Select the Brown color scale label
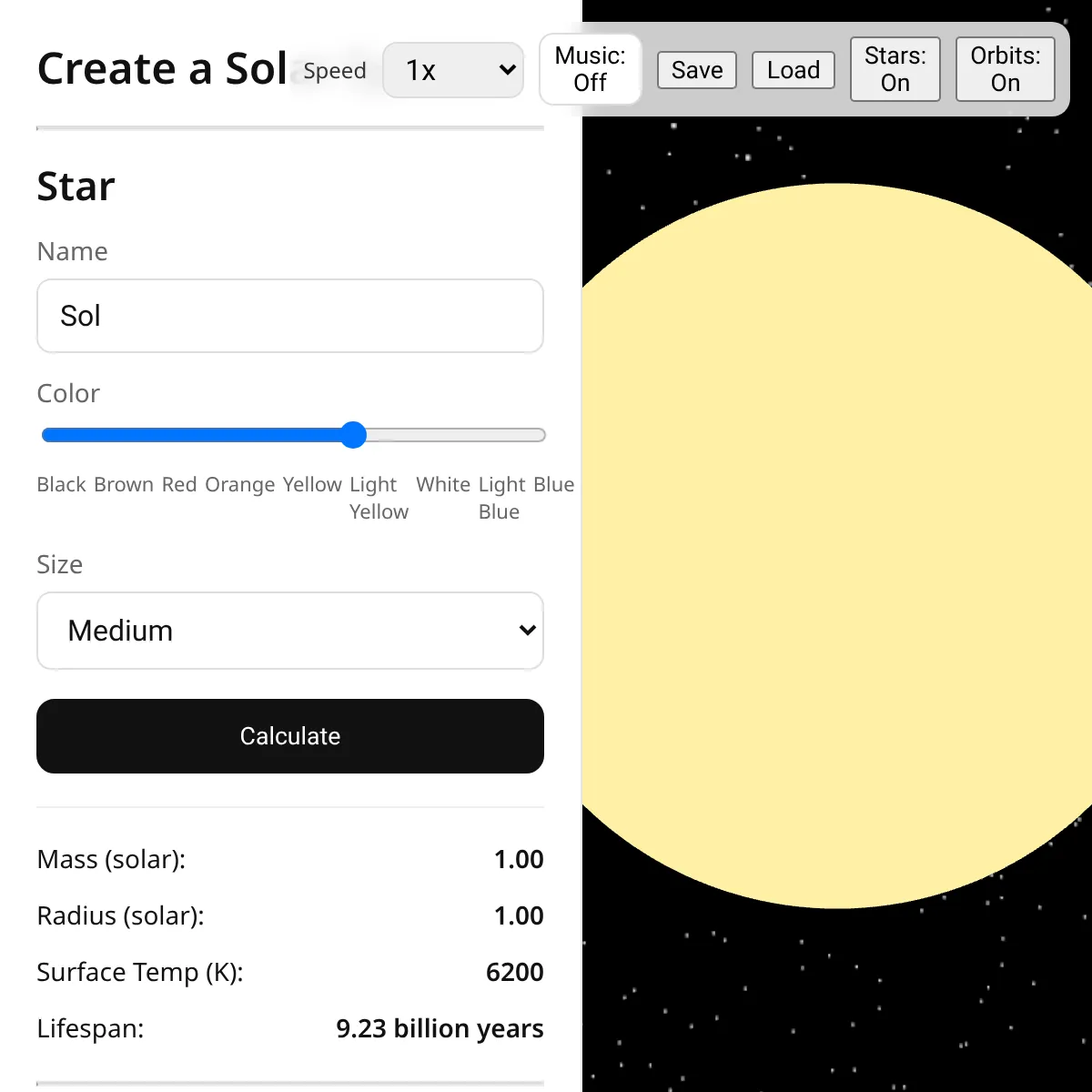 (x=124, y=484)
